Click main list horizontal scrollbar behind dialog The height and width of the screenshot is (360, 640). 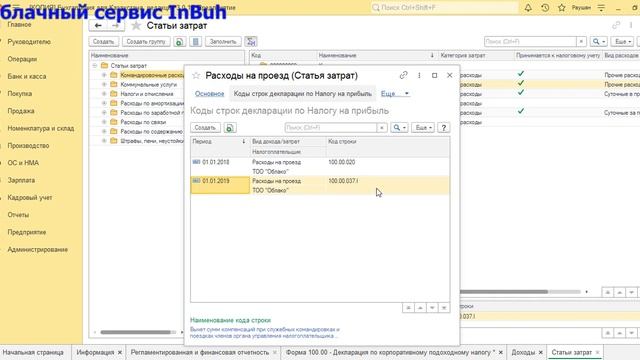pos(504,292)
